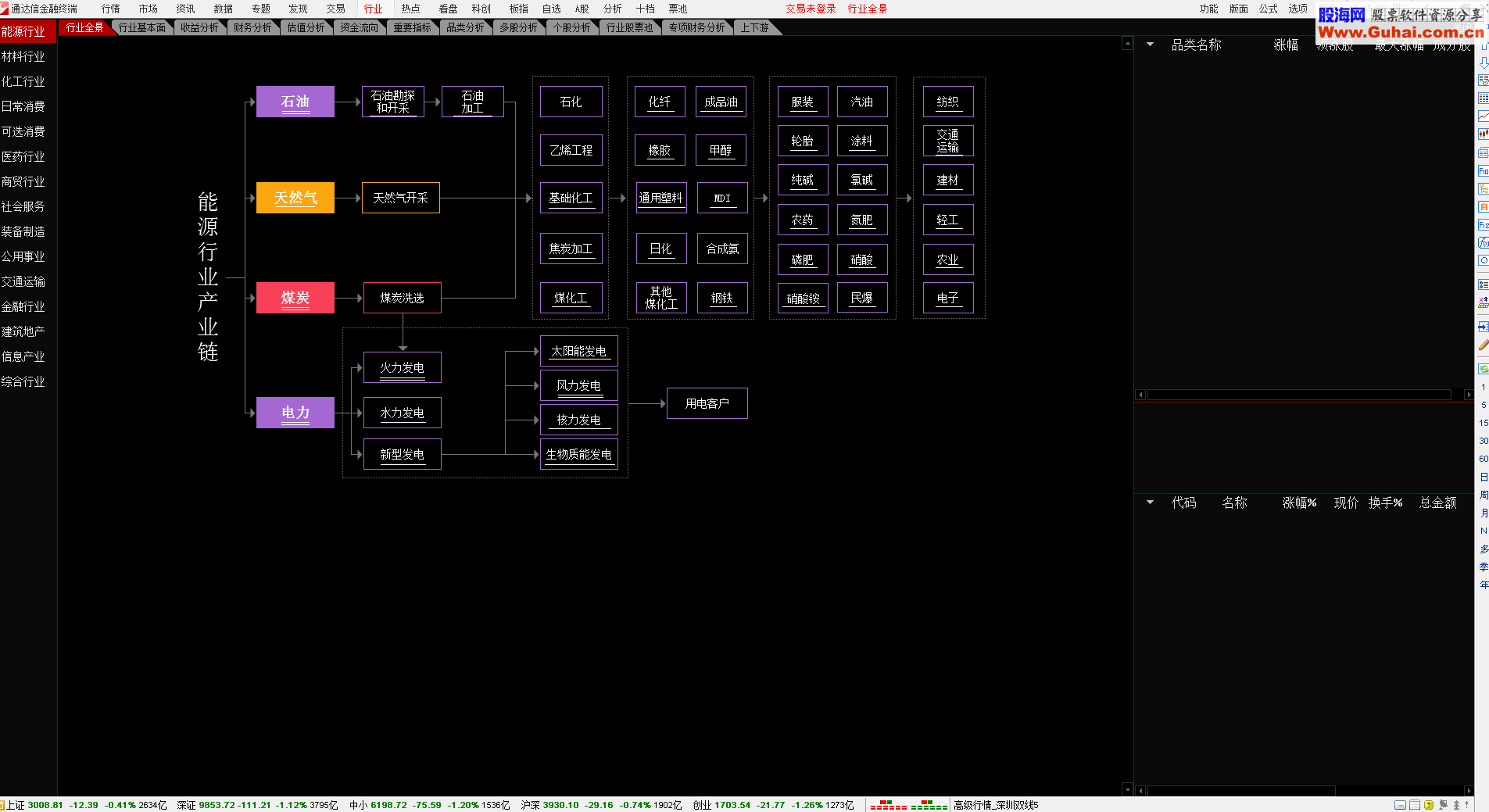Click the purple 石油 node
1489x812 pixels.
295,102
